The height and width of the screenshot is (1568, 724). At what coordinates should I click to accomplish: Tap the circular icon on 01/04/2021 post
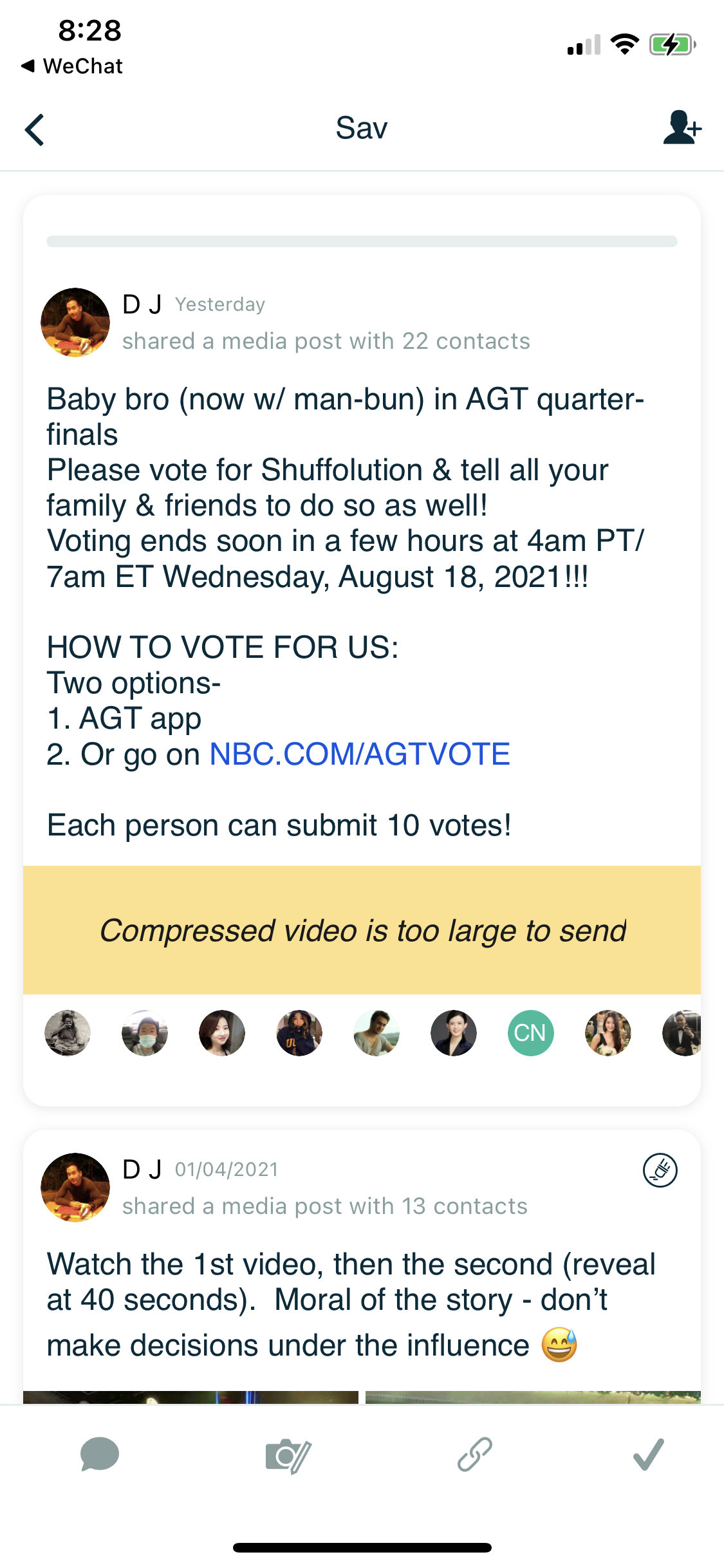click(x=660, y=1170)
